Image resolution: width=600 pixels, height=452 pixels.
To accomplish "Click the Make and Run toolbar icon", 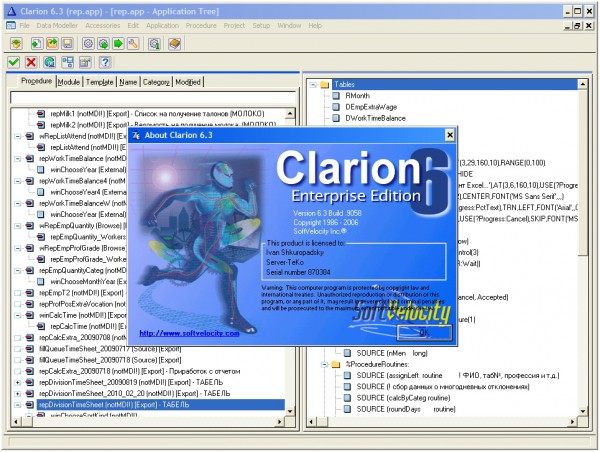I will pyautogui.click(x=103, y=44).
